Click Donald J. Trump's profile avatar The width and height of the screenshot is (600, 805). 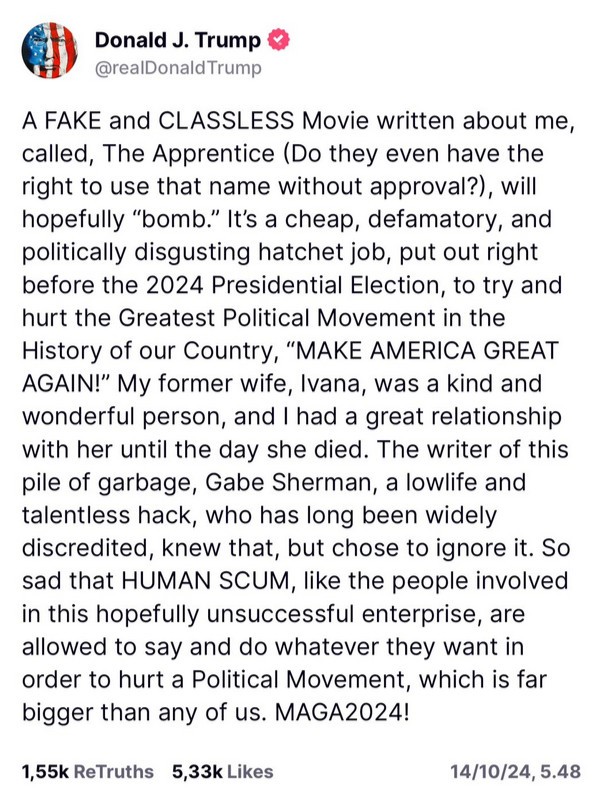[48, 52]
